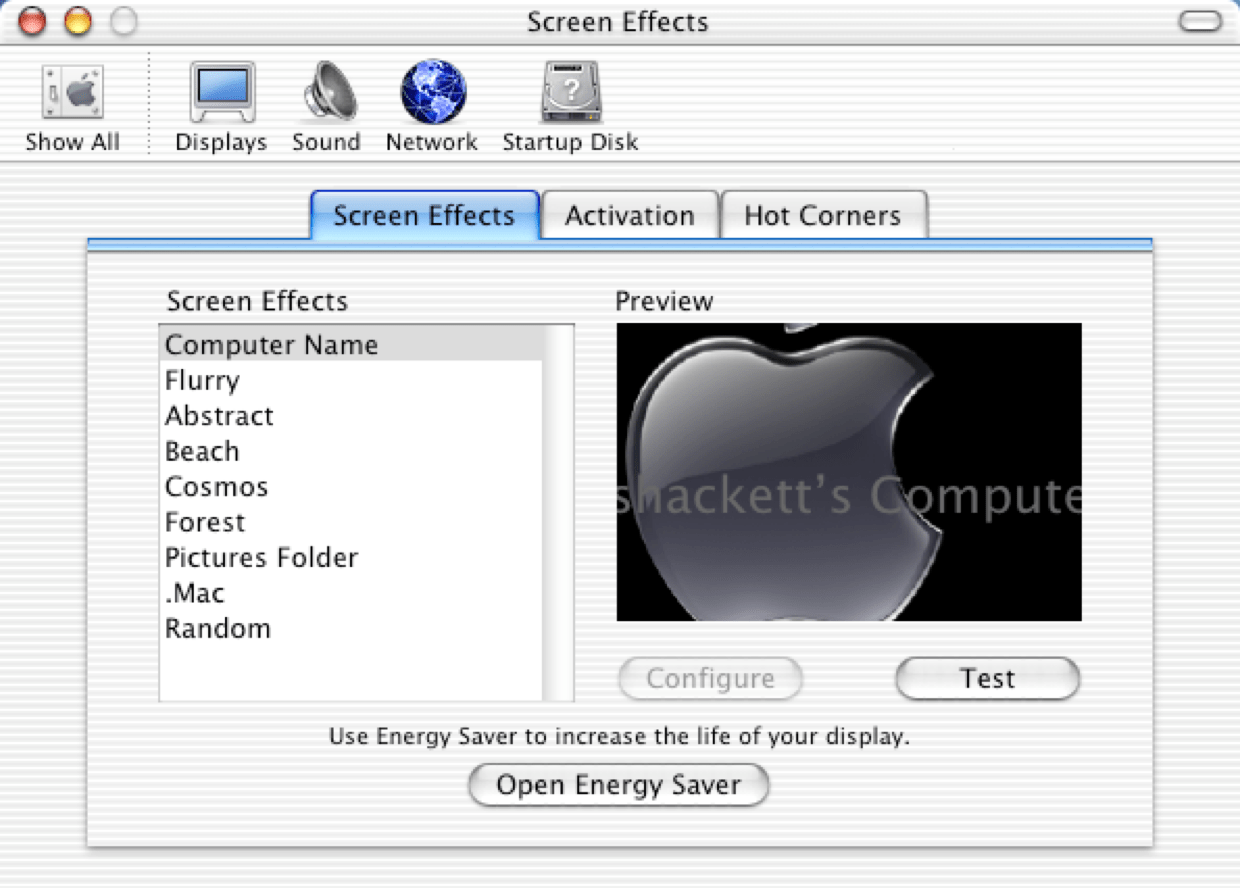
Task: Select Computer Name in the effects list
Action: (x=351, y=345)
